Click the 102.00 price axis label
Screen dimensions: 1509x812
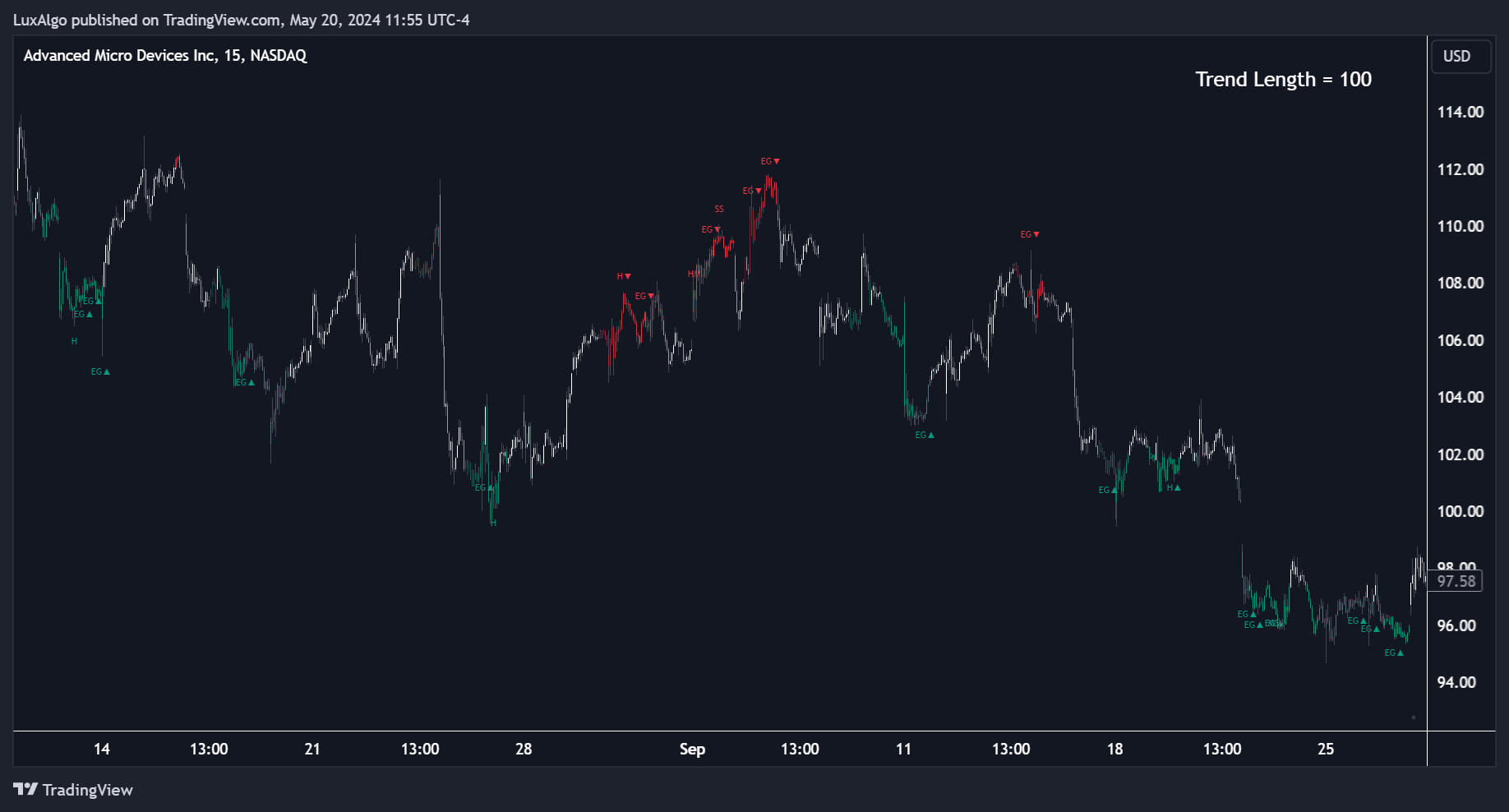tap(1460, 454)
